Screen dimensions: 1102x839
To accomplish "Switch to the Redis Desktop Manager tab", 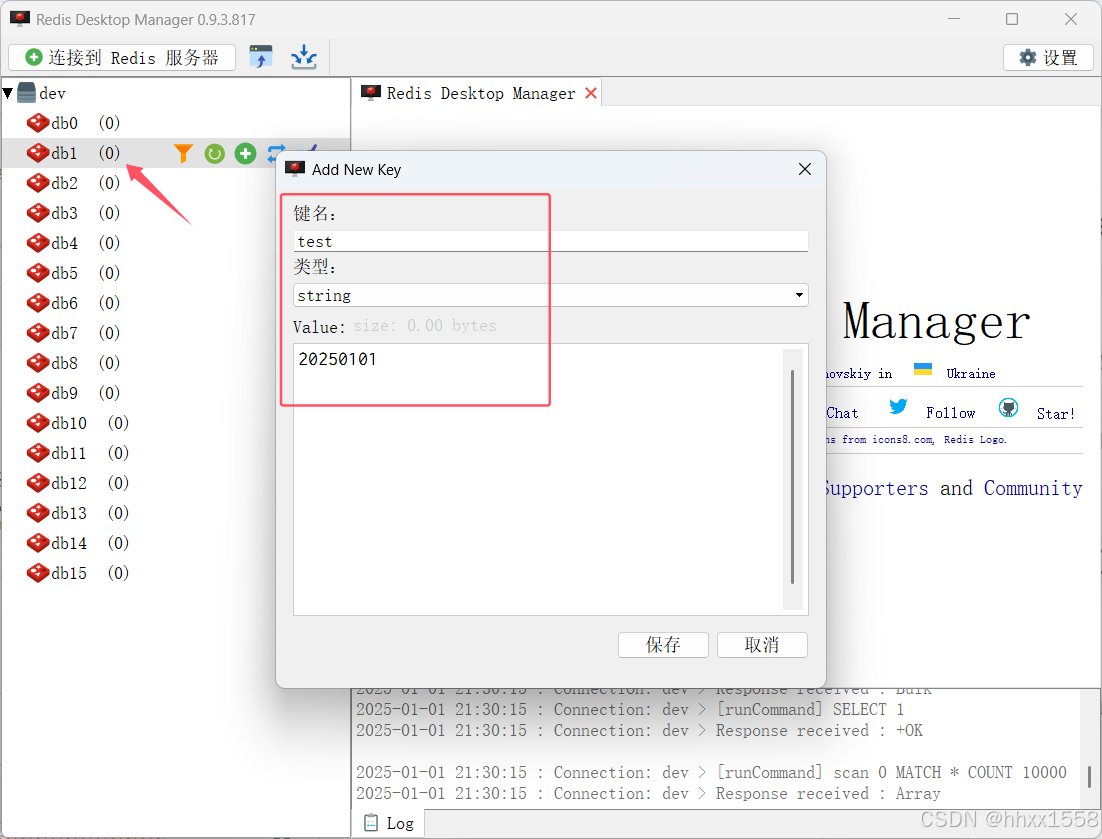I will pos(477,93).
